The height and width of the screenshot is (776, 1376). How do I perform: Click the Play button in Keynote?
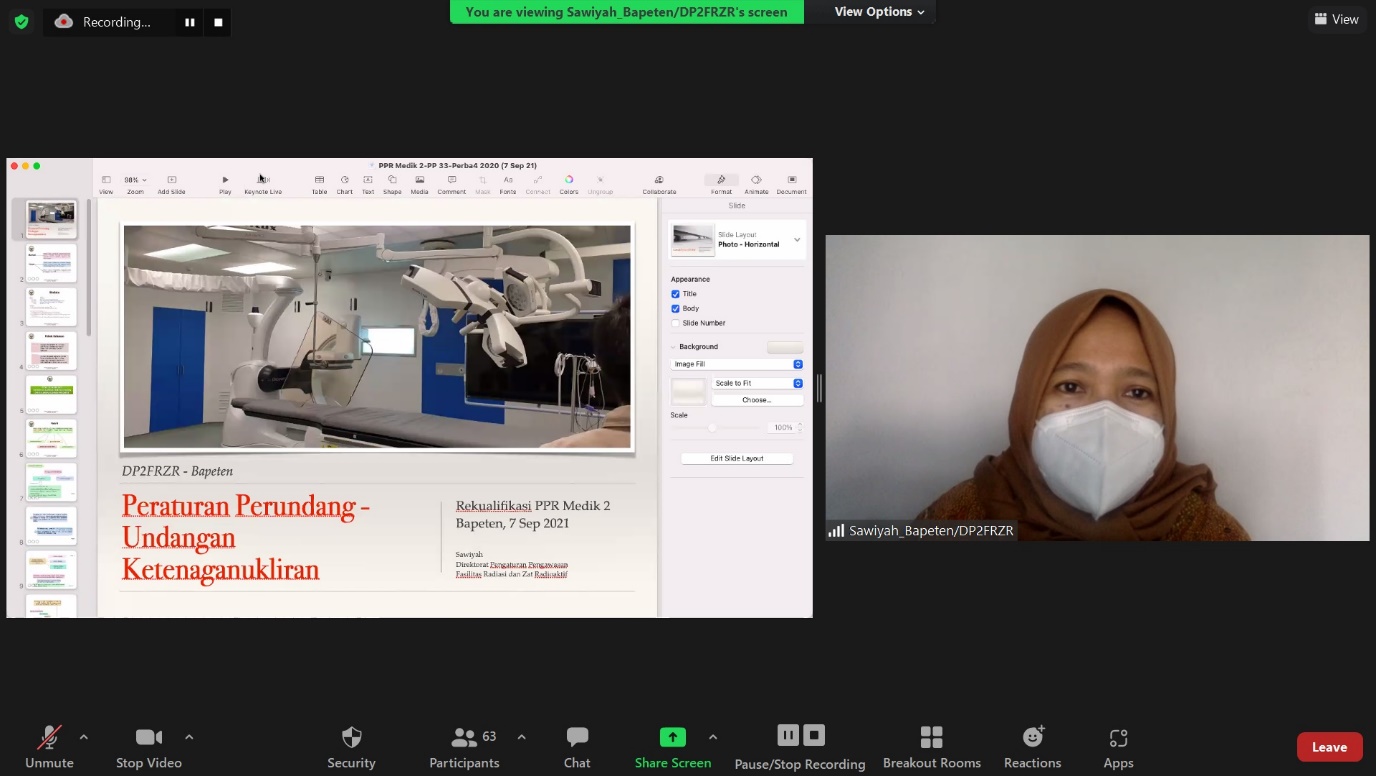coord(225,184)
